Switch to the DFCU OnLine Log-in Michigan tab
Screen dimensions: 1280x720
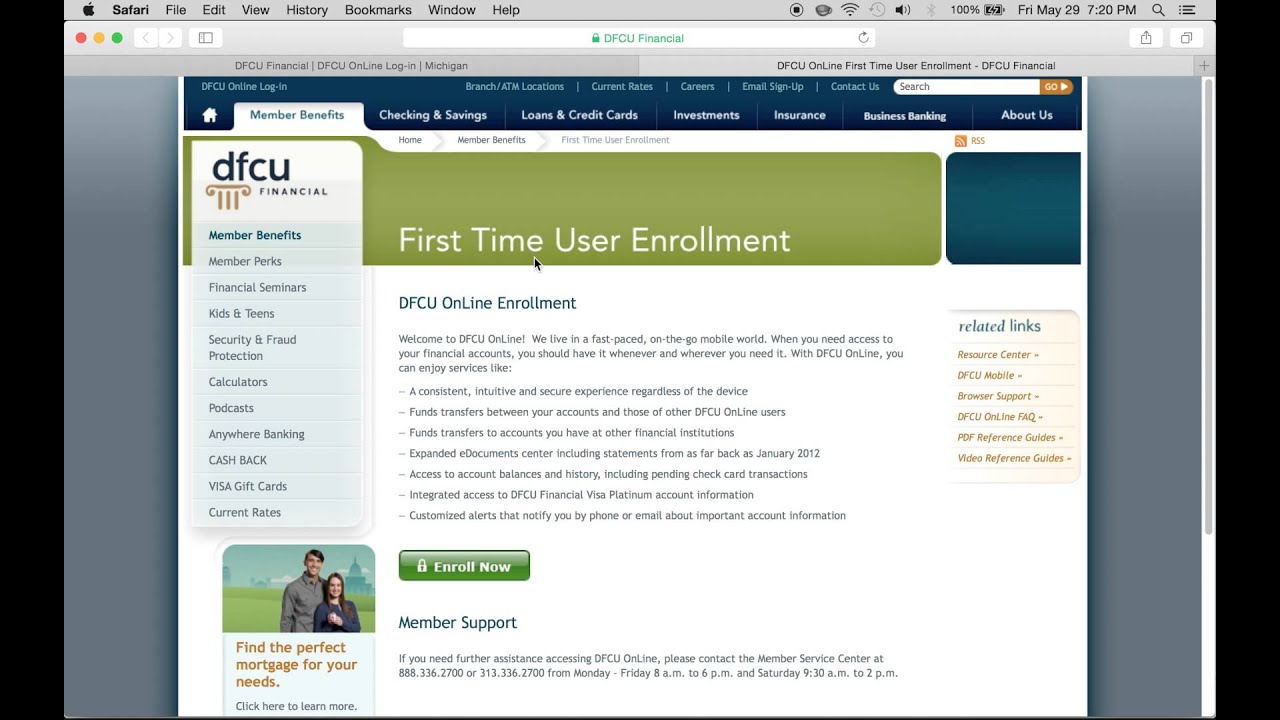(351, 66)
